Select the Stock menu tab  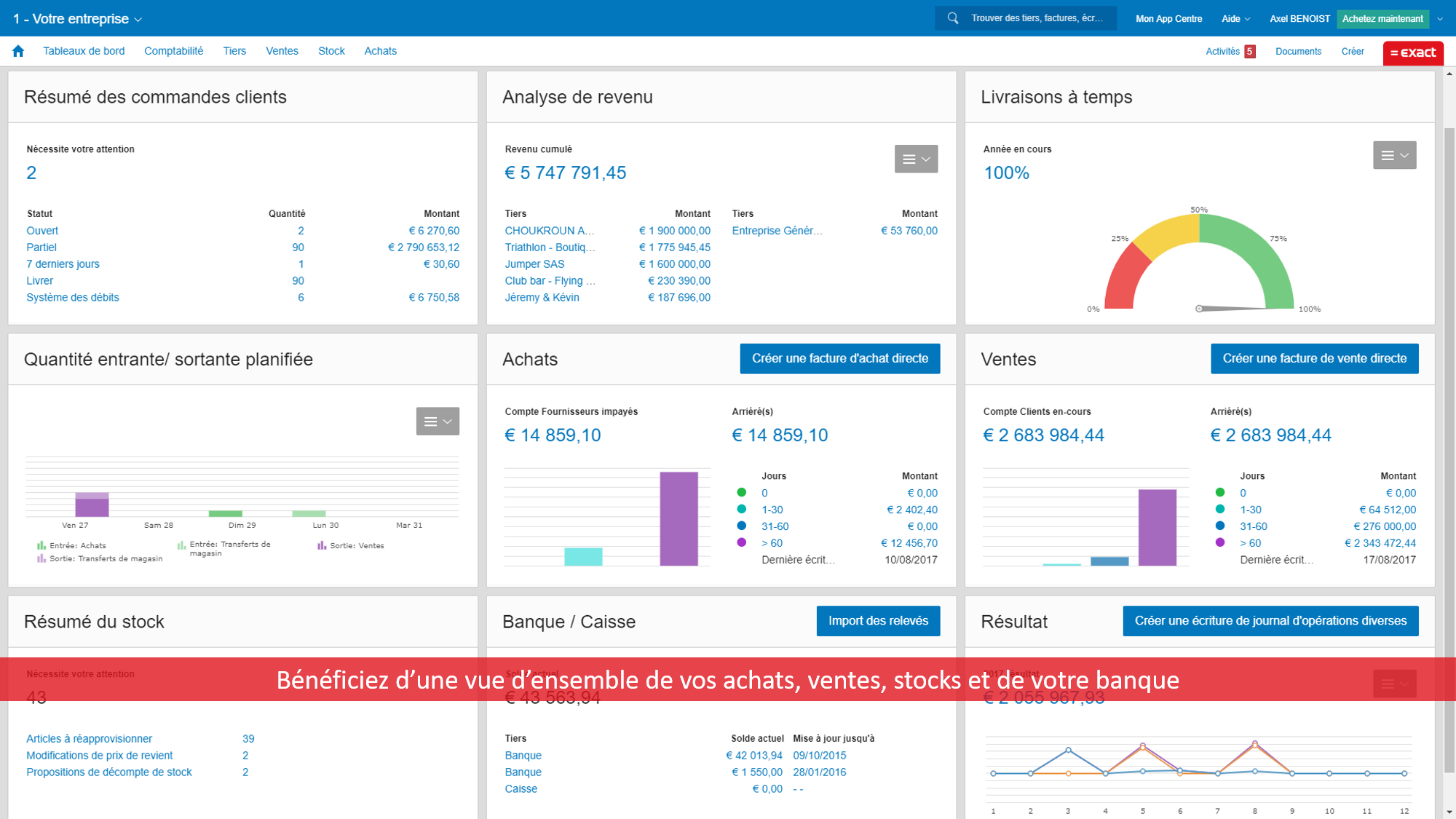331,52
